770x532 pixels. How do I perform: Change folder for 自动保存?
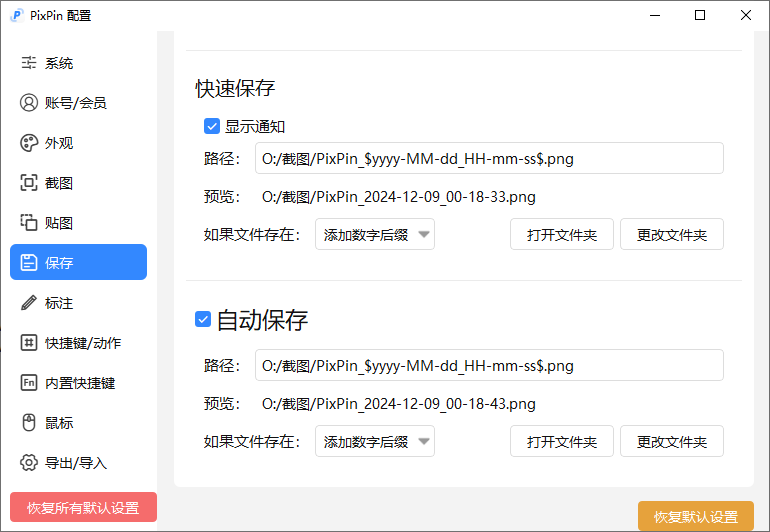click(672, 441)
